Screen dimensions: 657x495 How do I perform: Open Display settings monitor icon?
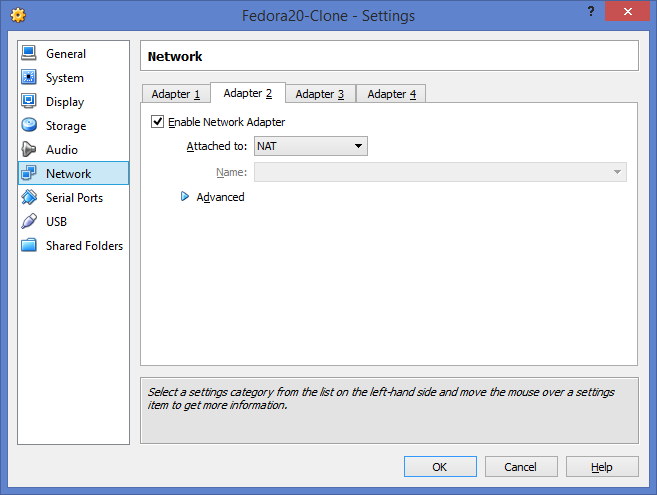29,101
